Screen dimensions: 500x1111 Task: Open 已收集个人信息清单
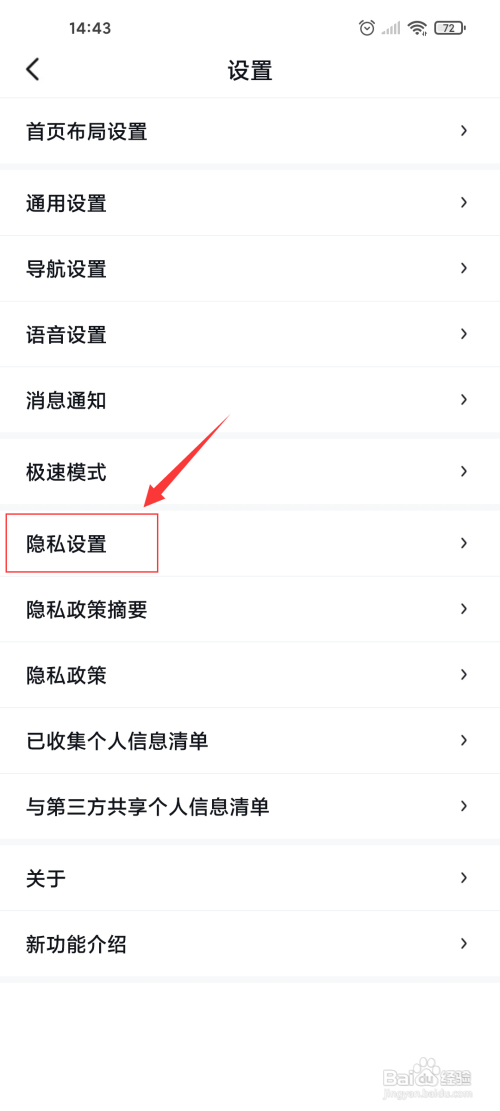tap(250, 740)
